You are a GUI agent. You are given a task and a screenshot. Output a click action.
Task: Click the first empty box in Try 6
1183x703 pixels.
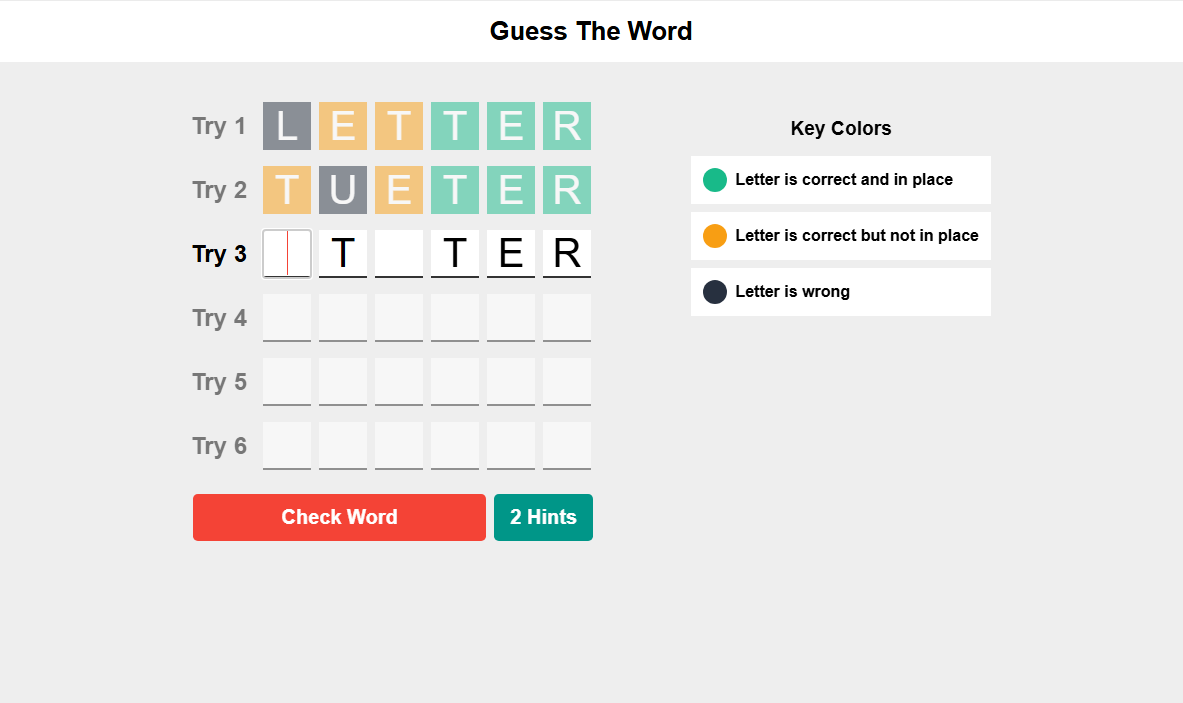pyautogui.click(x=287, y=446)
